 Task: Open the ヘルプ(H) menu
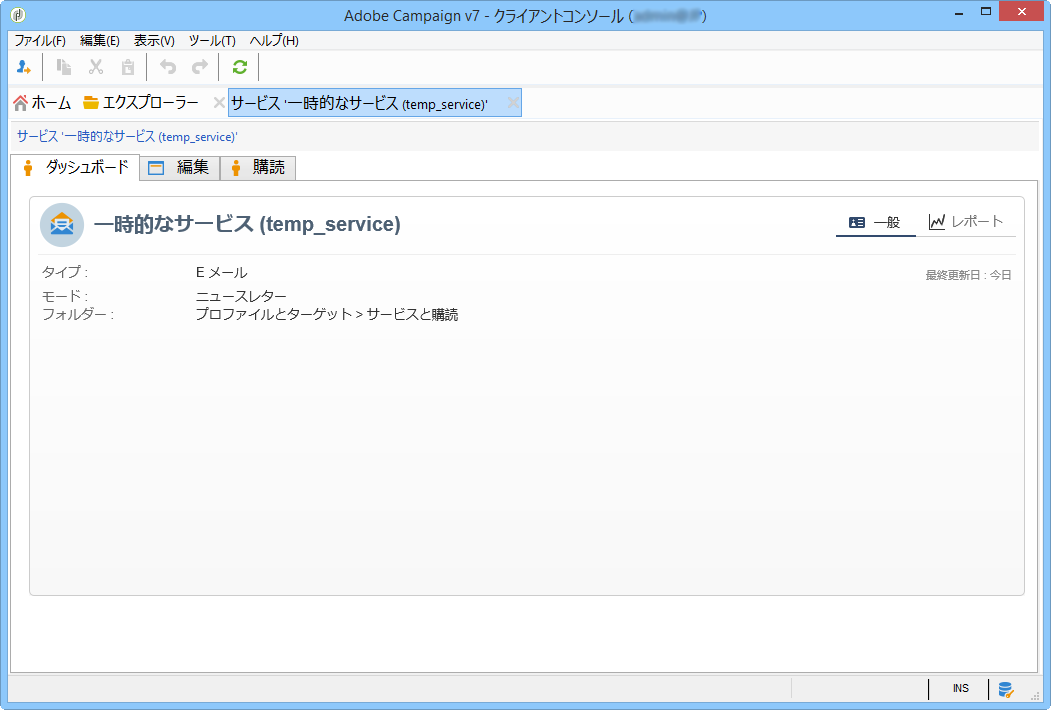click(274, 41)
